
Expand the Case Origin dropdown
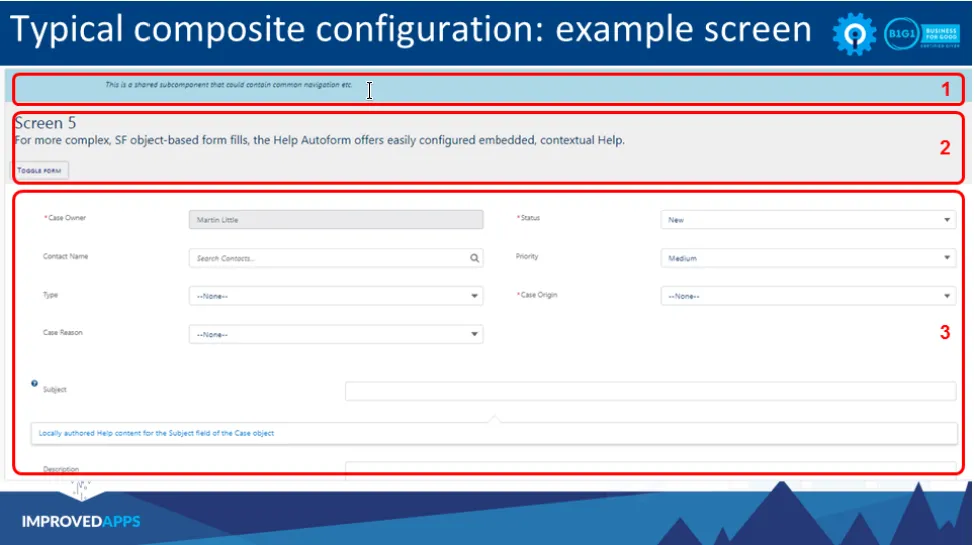[808, 296]
